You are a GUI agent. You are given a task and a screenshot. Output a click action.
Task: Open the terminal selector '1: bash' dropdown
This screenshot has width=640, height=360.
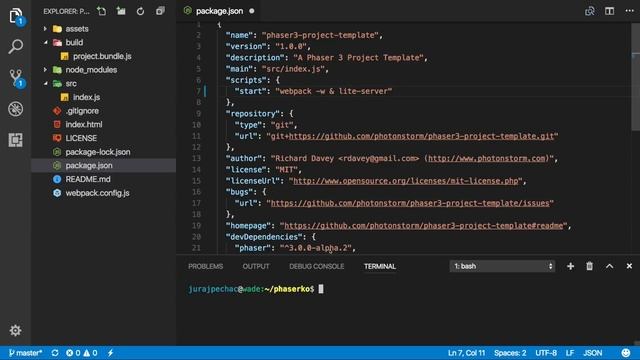[x=502, y=266]
